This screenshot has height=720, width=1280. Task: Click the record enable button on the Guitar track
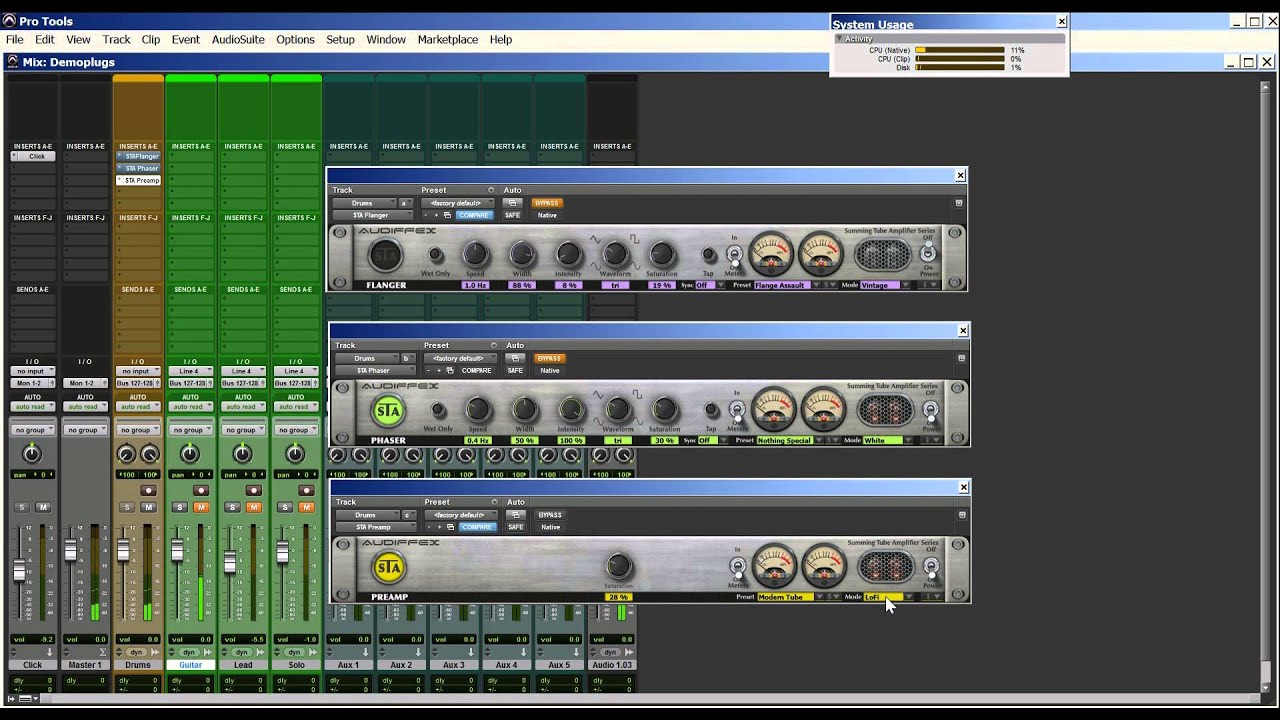coord(201,490)
